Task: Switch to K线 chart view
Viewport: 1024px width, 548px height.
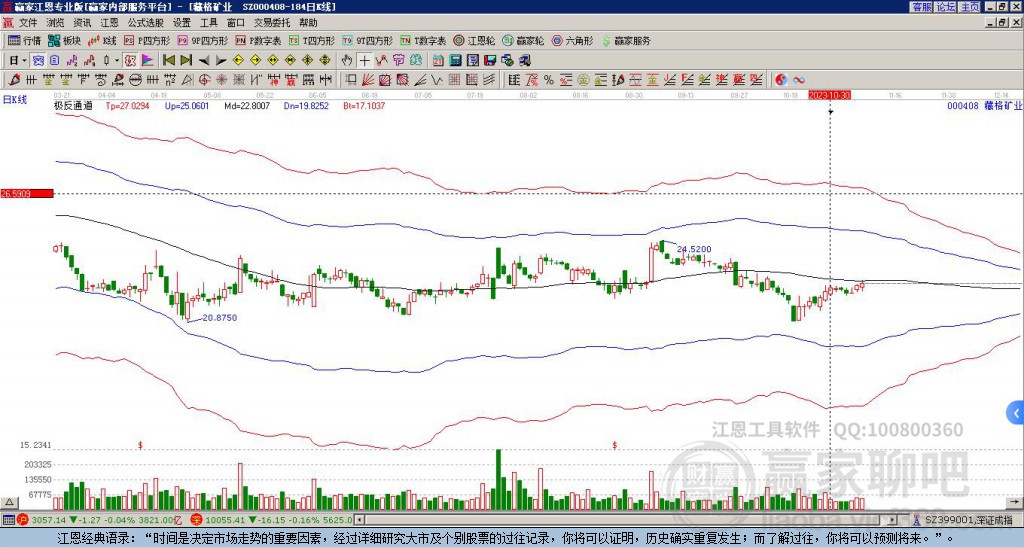Action: (x=101, y=40)
